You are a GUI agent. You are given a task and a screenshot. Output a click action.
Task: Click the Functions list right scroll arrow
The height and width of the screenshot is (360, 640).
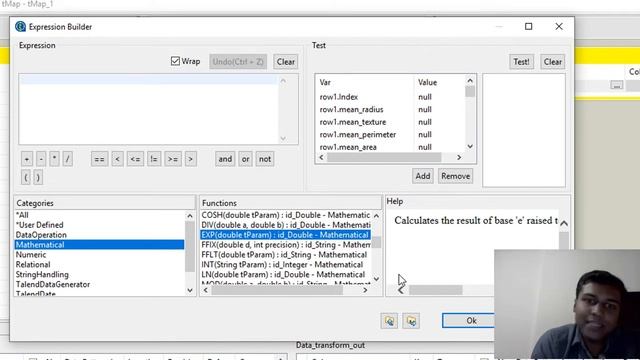coord(365,290)
